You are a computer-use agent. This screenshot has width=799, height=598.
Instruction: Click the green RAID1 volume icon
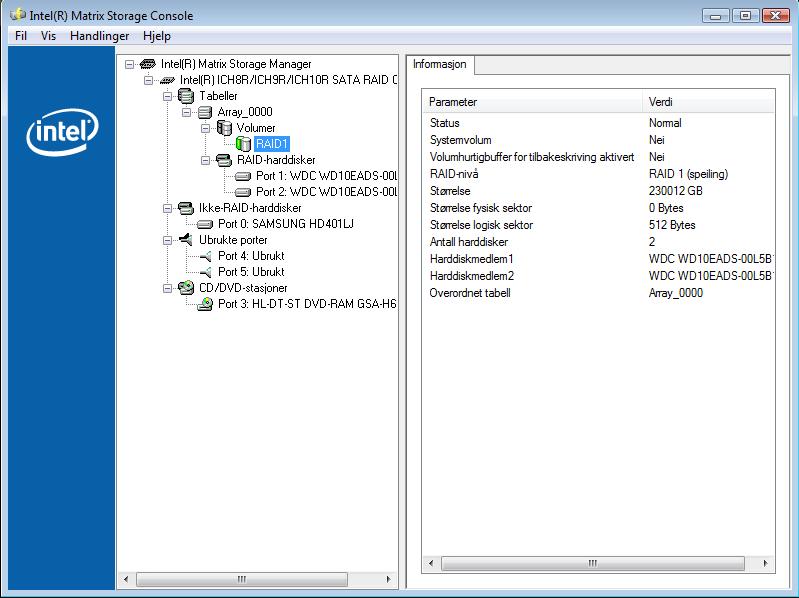[x=243, y=144]
